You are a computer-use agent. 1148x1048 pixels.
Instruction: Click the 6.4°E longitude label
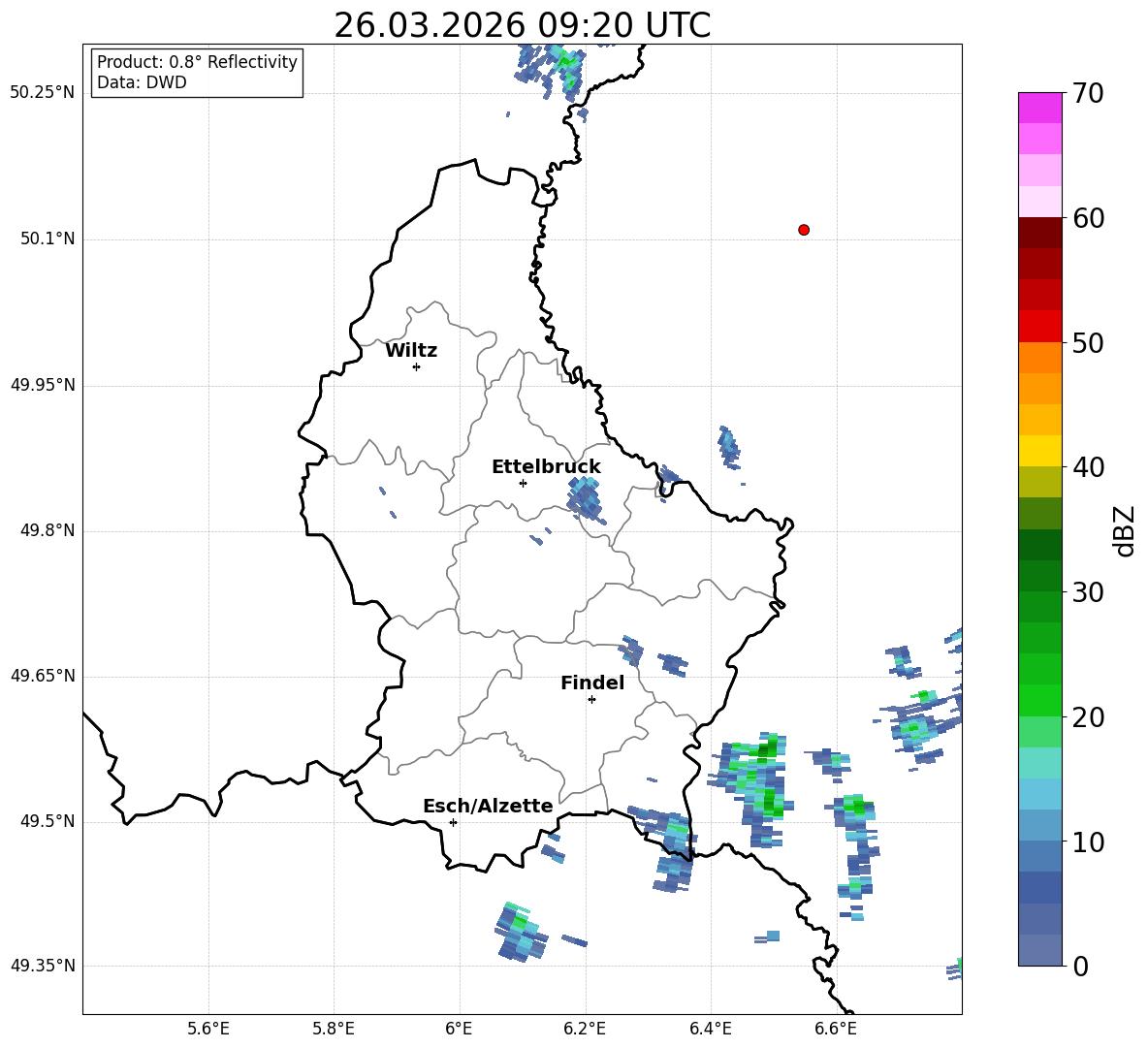[x=710, y=1029]
